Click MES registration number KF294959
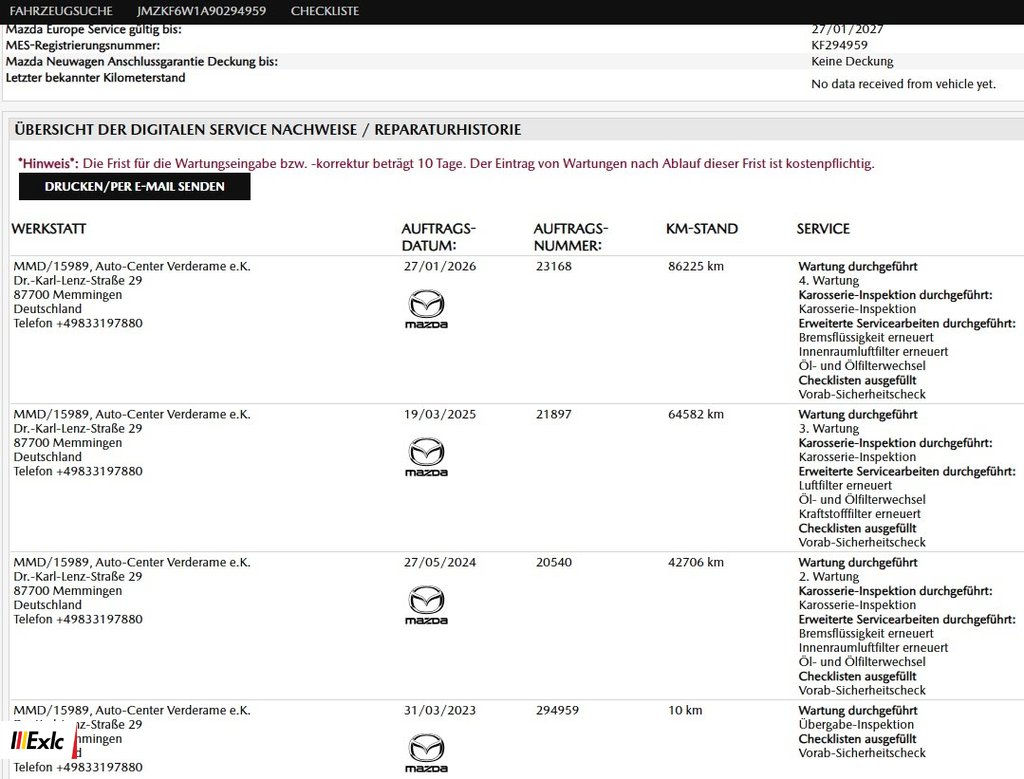 tap(839, 45)
